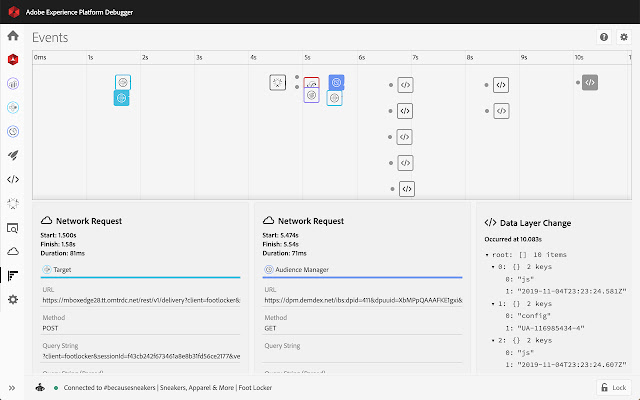Viewport: 640px width, 400px height.
Task: Open Analytics from the sidebar
Action: [x=13, y=83]
